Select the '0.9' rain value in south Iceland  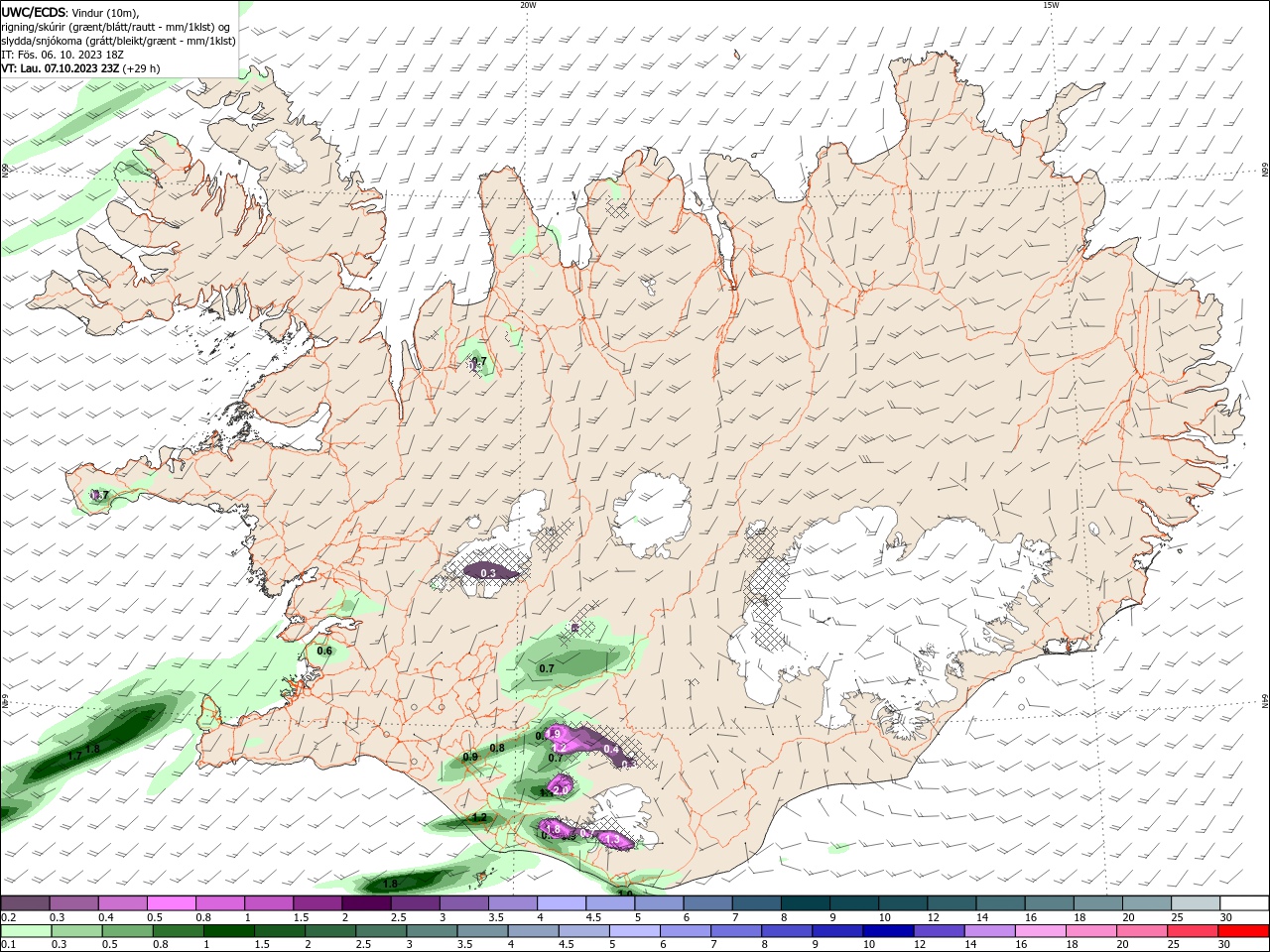click(x=470, y=757)
